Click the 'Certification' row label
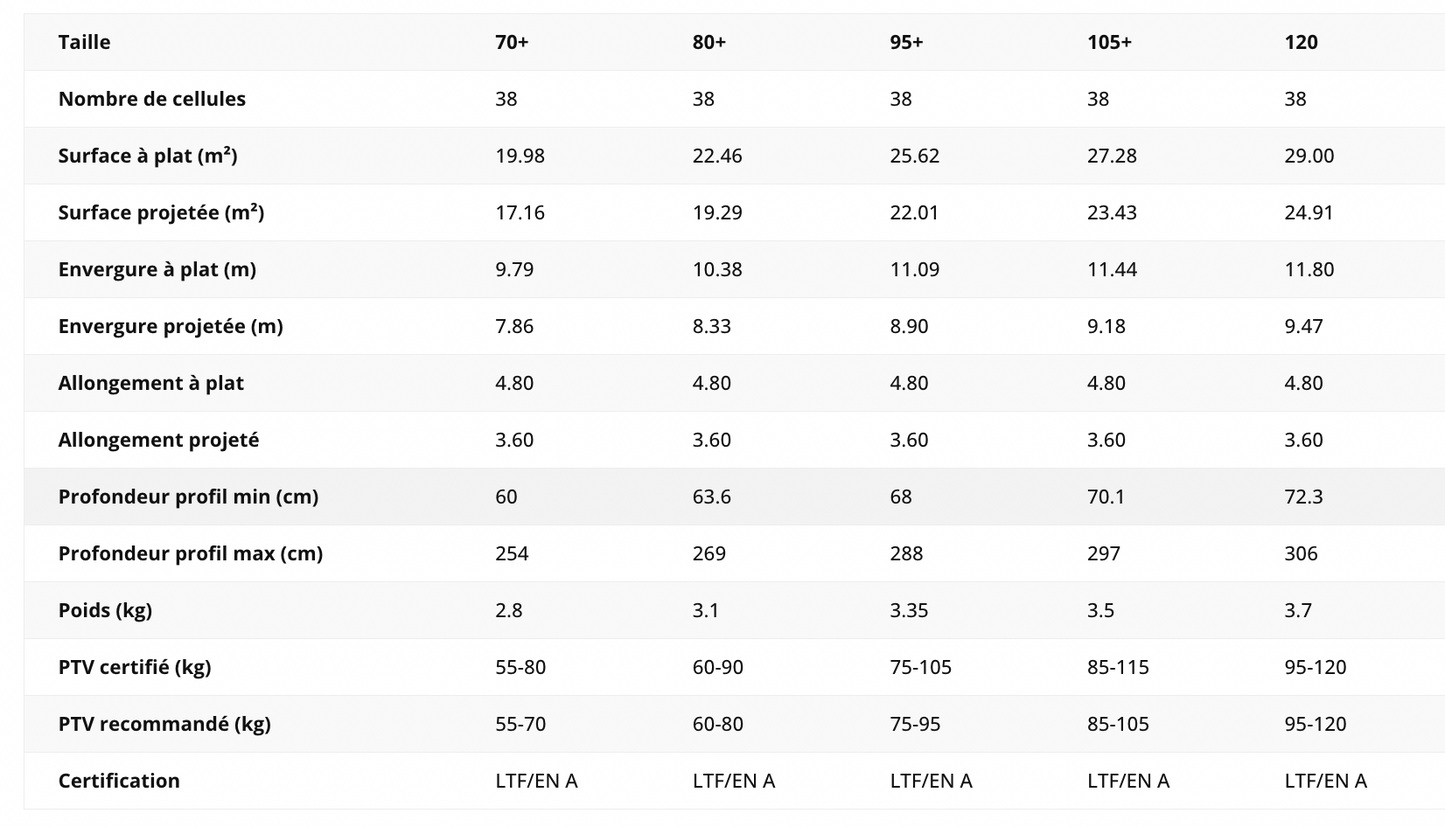 click(119, 781)
